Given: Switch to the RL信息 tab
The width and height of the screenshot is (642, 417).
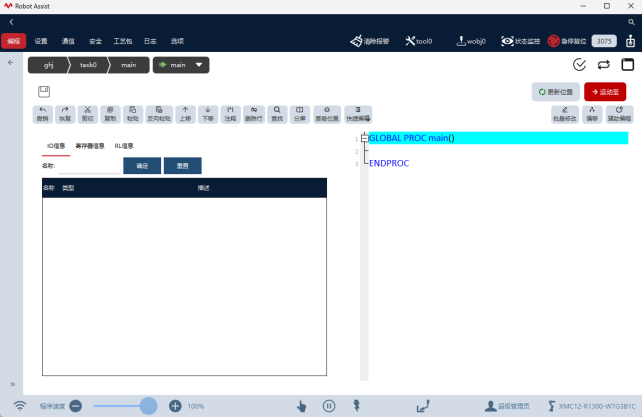Looking at the screenshot, I should tap(124, 146).
